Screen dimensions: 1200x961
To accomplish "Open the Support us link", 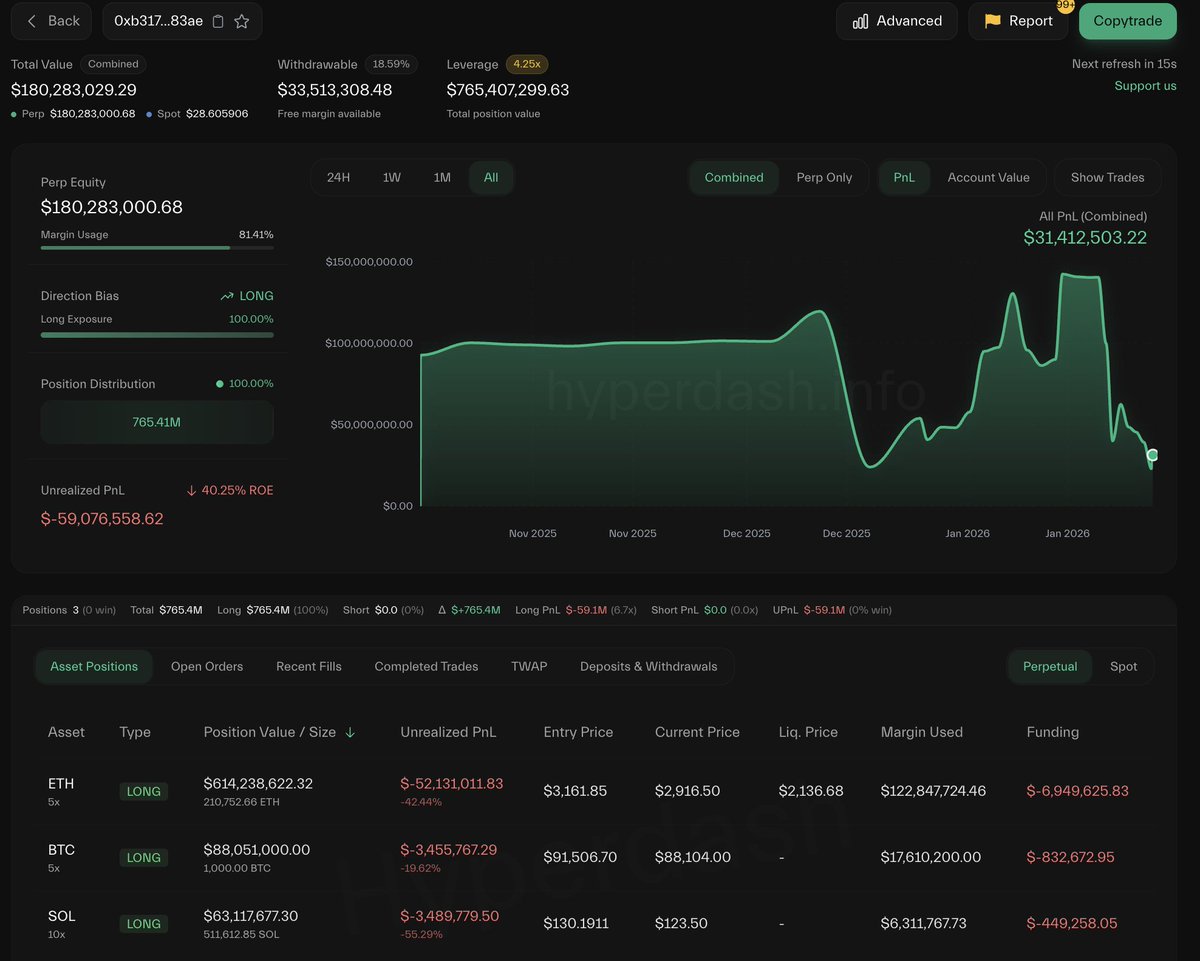I will click(x=1145, y=86).
